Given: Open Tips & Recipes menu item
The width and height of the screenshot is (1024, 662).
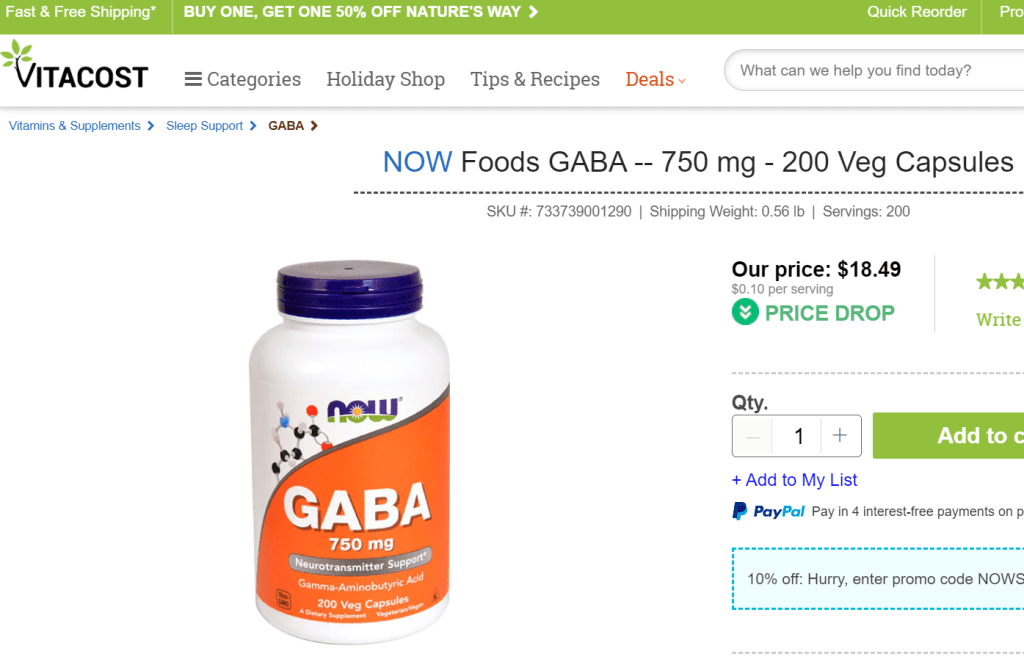Looking at the screenshot, I should (x=535, y=79).
